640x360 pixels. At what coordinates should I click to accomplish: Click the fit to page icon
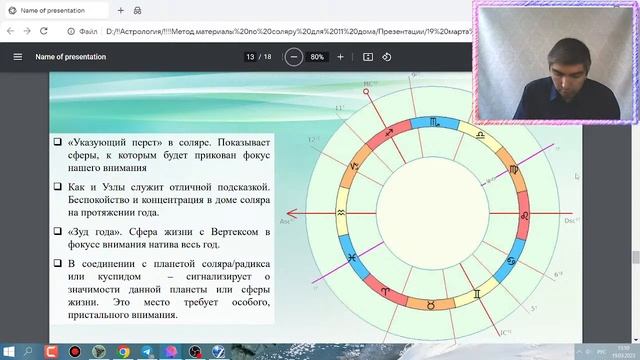[x=368, y=57]
